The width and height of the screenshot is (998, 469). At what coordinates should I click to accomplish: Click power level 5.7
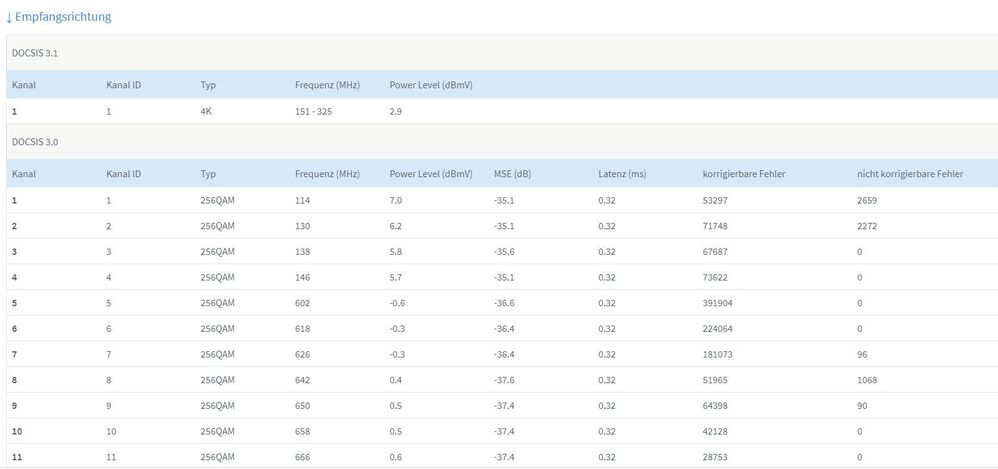(x=396, y=277)
